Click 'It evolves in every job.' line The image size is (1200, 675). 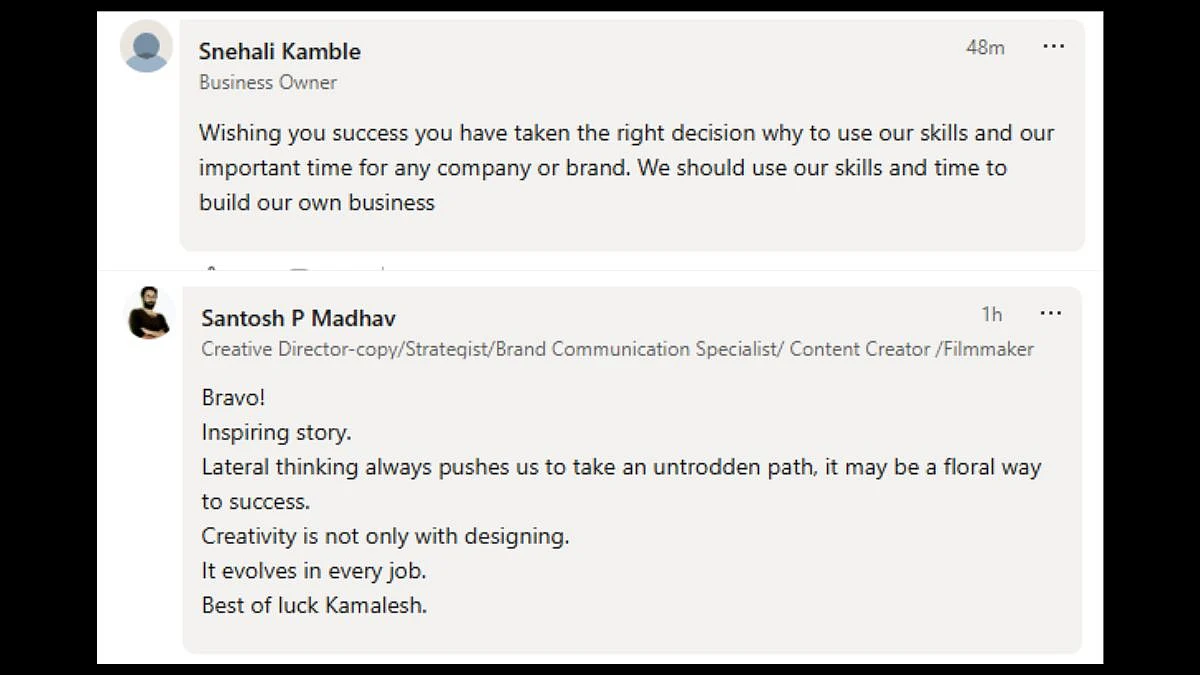[314, 571]
